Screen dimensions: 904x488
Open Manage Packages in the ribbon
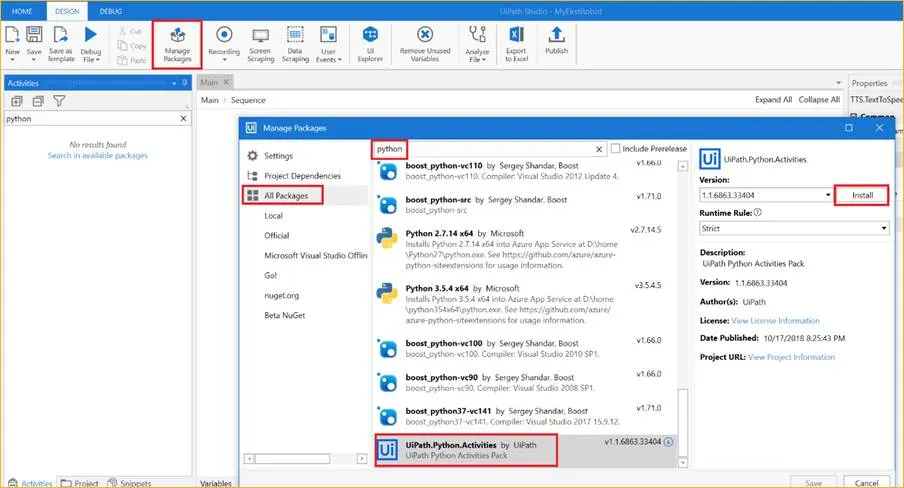pyautogui.click(x=177, y=45)
